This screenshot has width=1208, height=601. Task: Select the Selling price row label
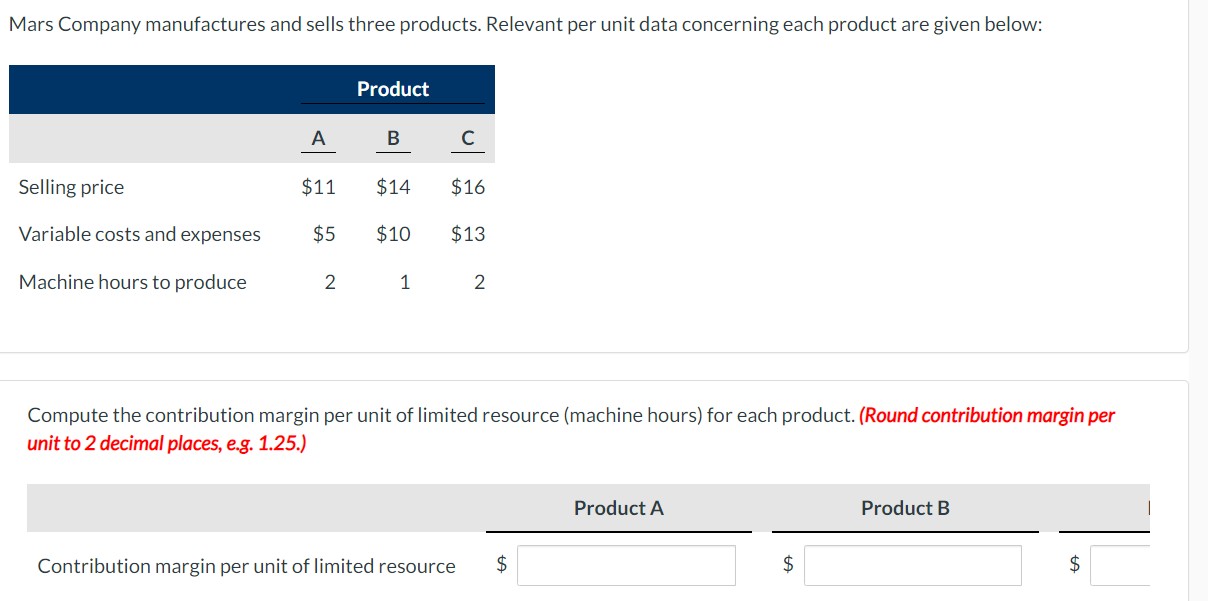(72, 187)
